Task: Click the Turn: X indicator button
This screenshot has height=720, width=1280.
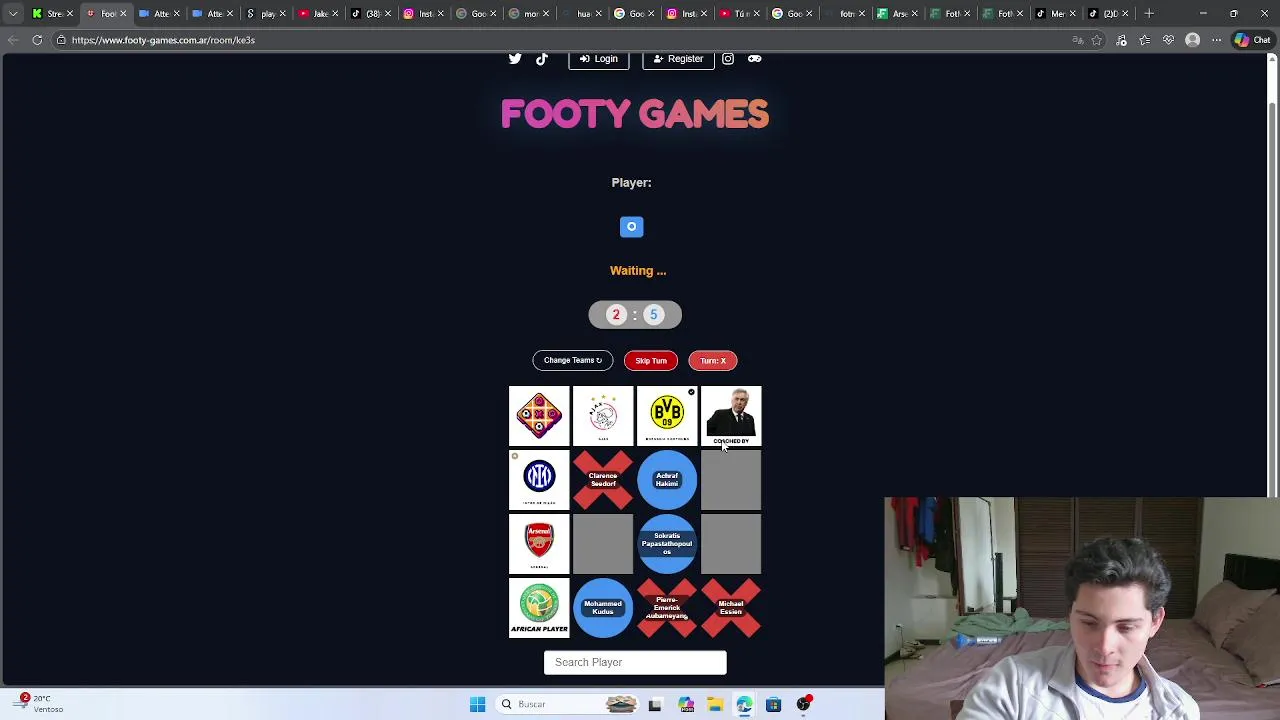Action: pos(713,360)
